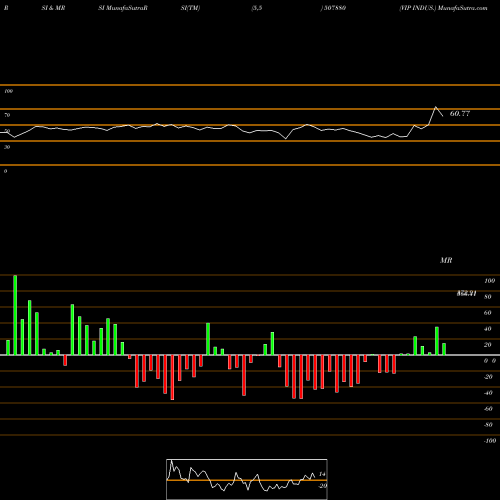Viewport: 500px width, 500px height.
Task: Click the "MR" panel title label
Action: 446,260
